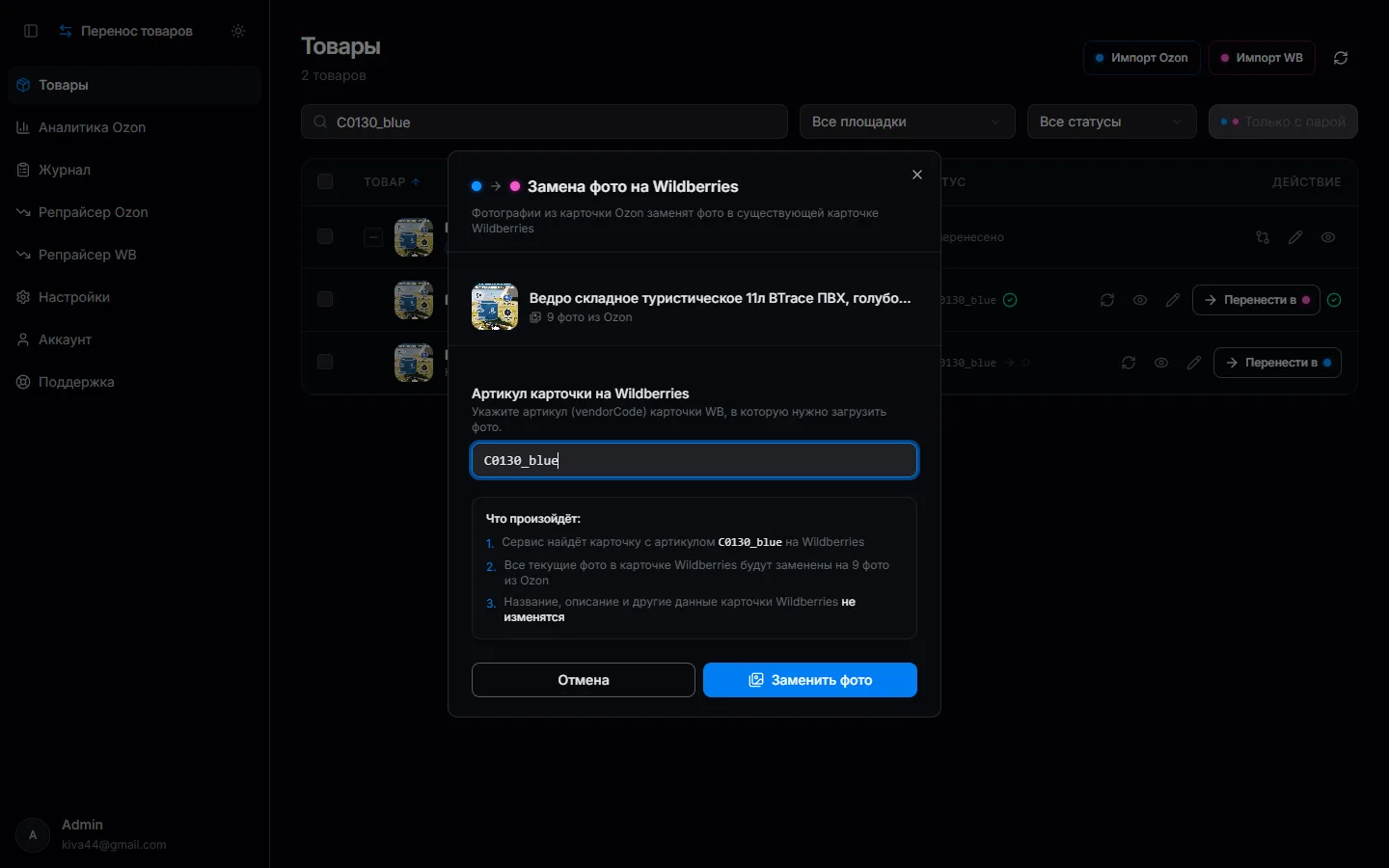Screen dimensions: 1389x868
Task: Cancel the dialog with Отмена
Action: coord(584,680)
